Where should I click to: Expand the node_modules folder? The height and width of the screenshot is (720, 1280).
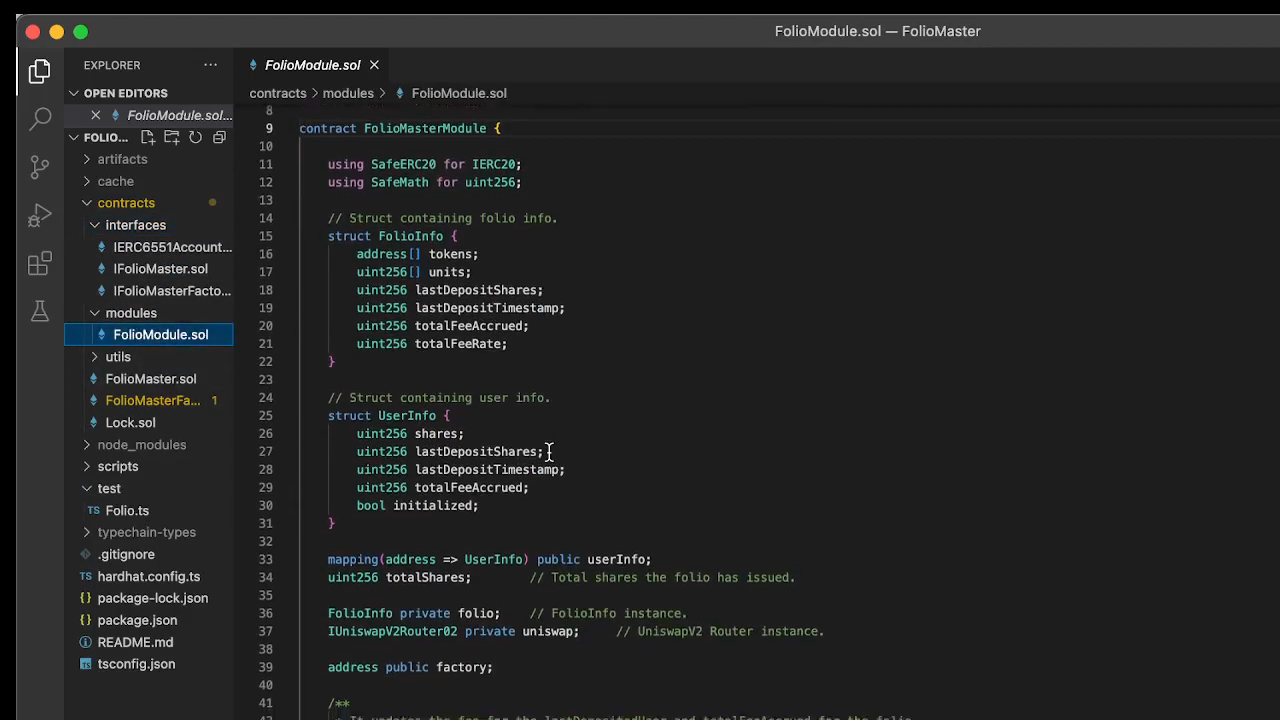pyautogui.click(x=142, y=445)
